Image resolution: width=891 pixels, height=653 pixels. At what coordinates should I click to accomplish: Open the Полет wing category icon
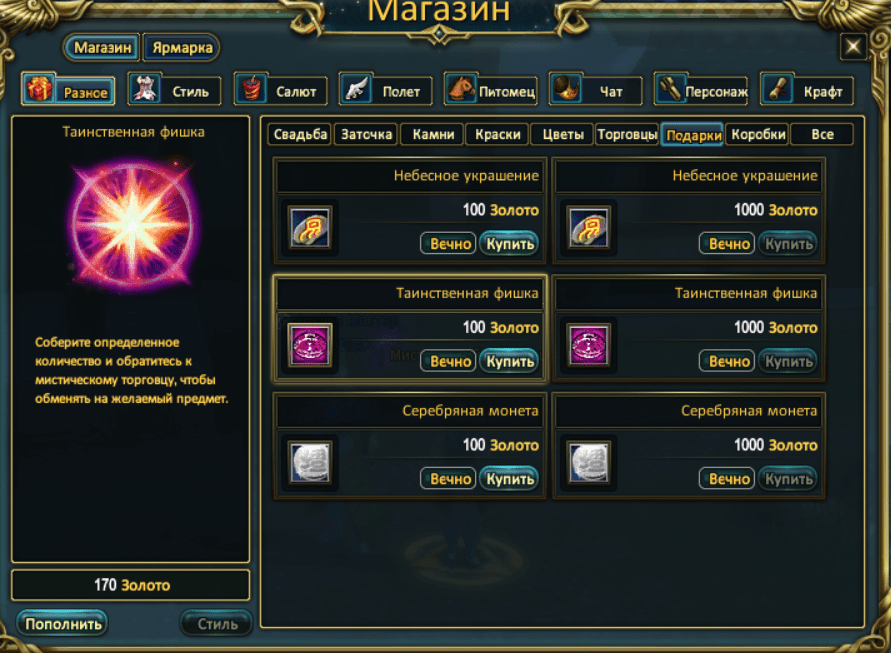[x=356, y=89]
